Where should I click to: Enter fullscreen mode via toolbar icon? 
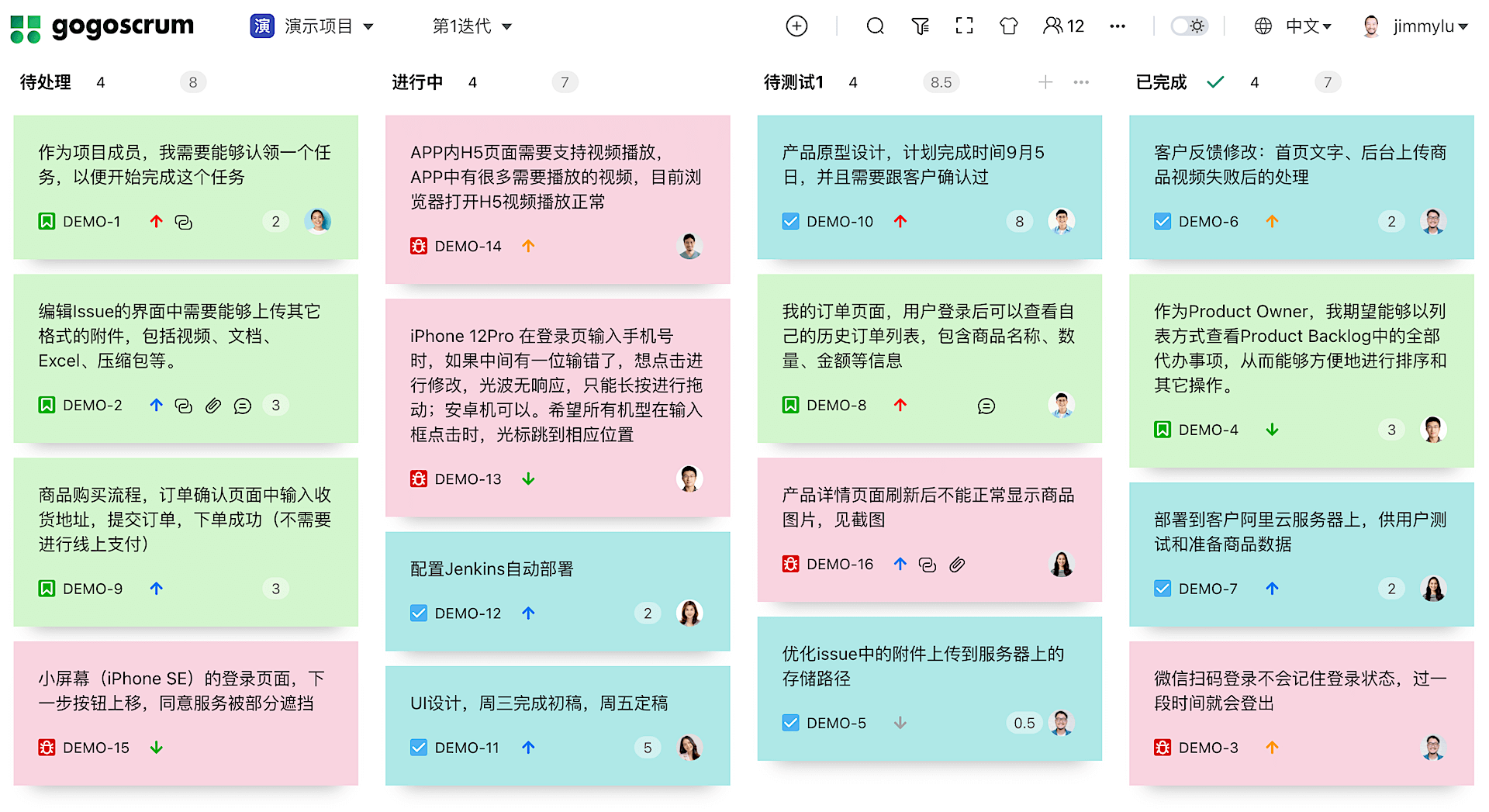click(964, 26)
